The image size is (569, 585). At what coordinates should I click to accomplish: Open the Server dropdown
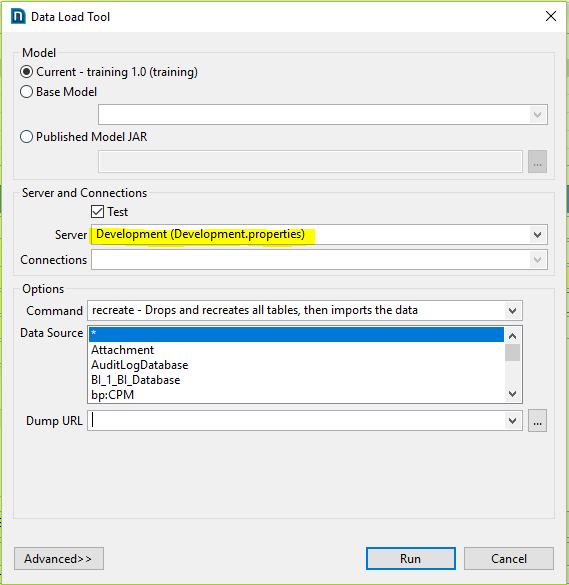(x=537, y=235)
